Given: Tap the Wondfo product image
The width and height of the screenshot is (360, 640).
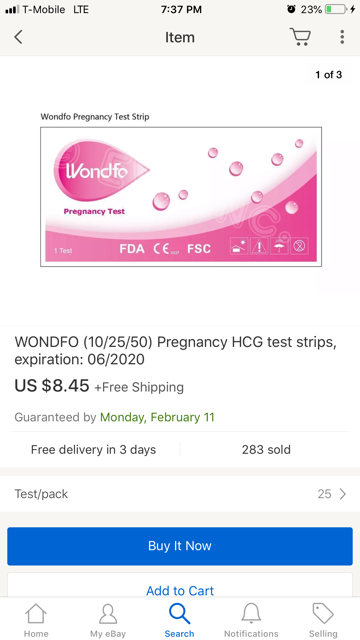Looking at the screenshot, I should [181, 197].
